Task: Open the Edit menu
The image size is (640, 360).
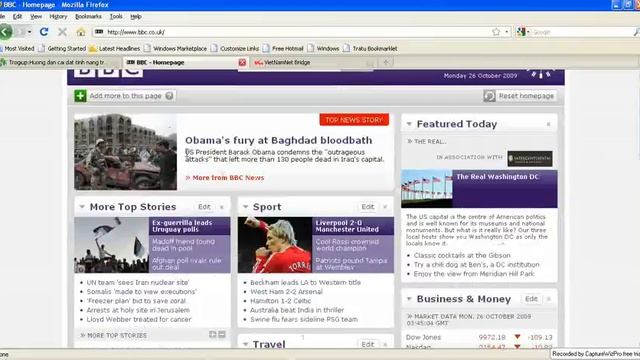Action: 18,17
